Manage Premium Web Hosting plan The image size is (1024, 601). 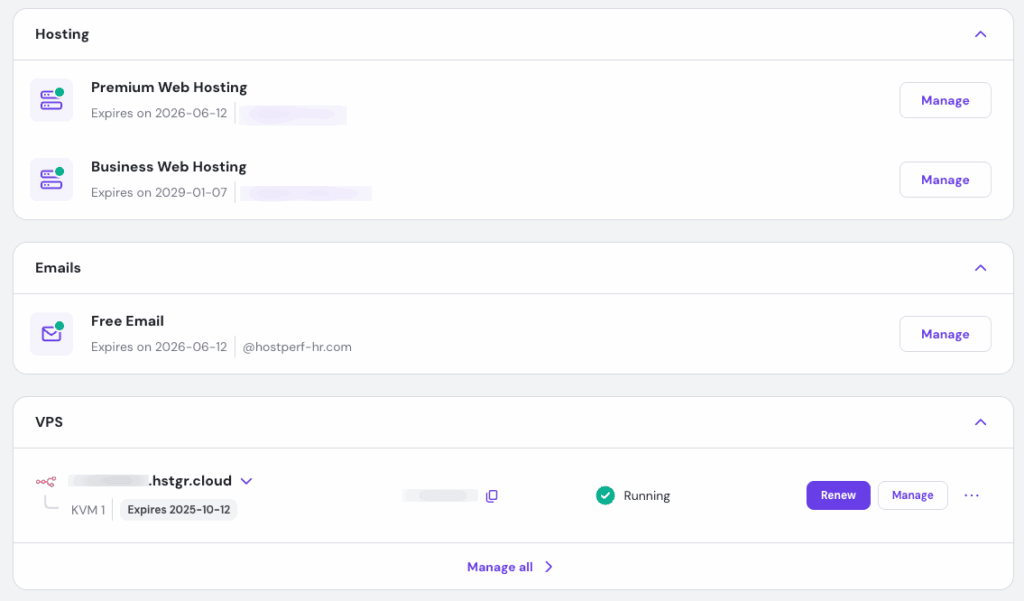(x=945, y=100)
